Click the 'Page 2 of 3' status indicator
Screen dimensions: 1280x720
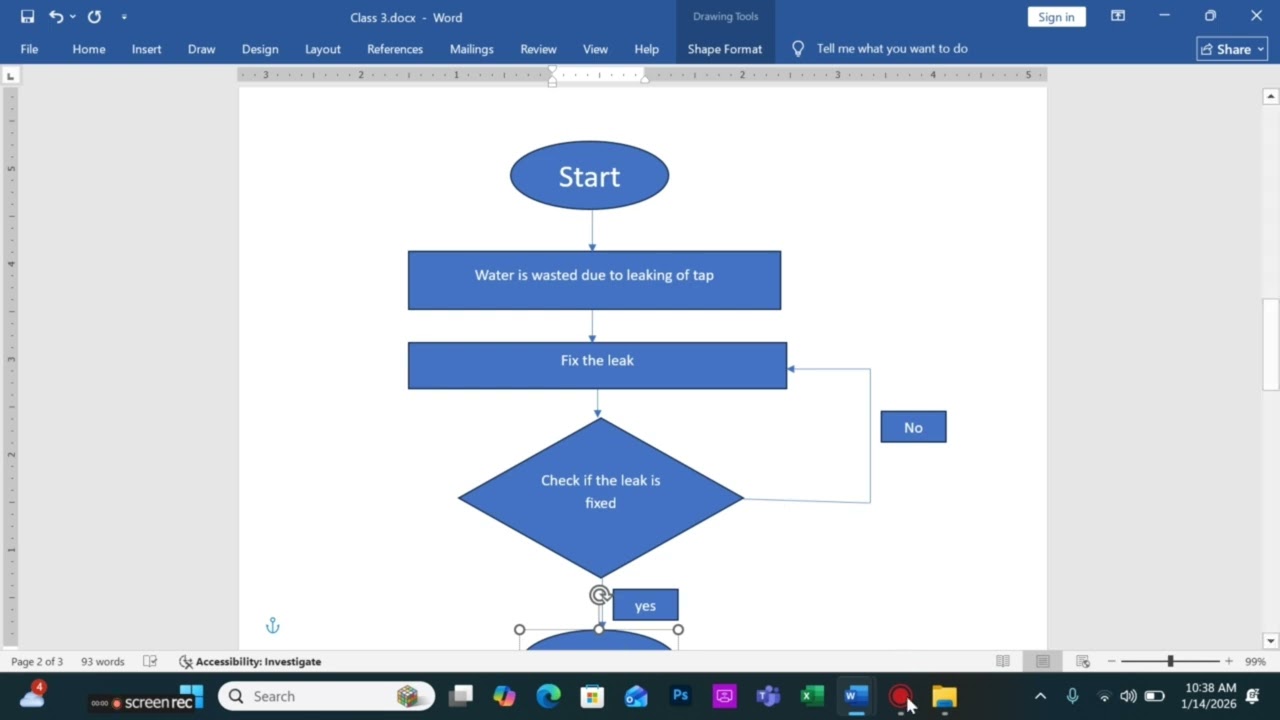tap(37, 662)
